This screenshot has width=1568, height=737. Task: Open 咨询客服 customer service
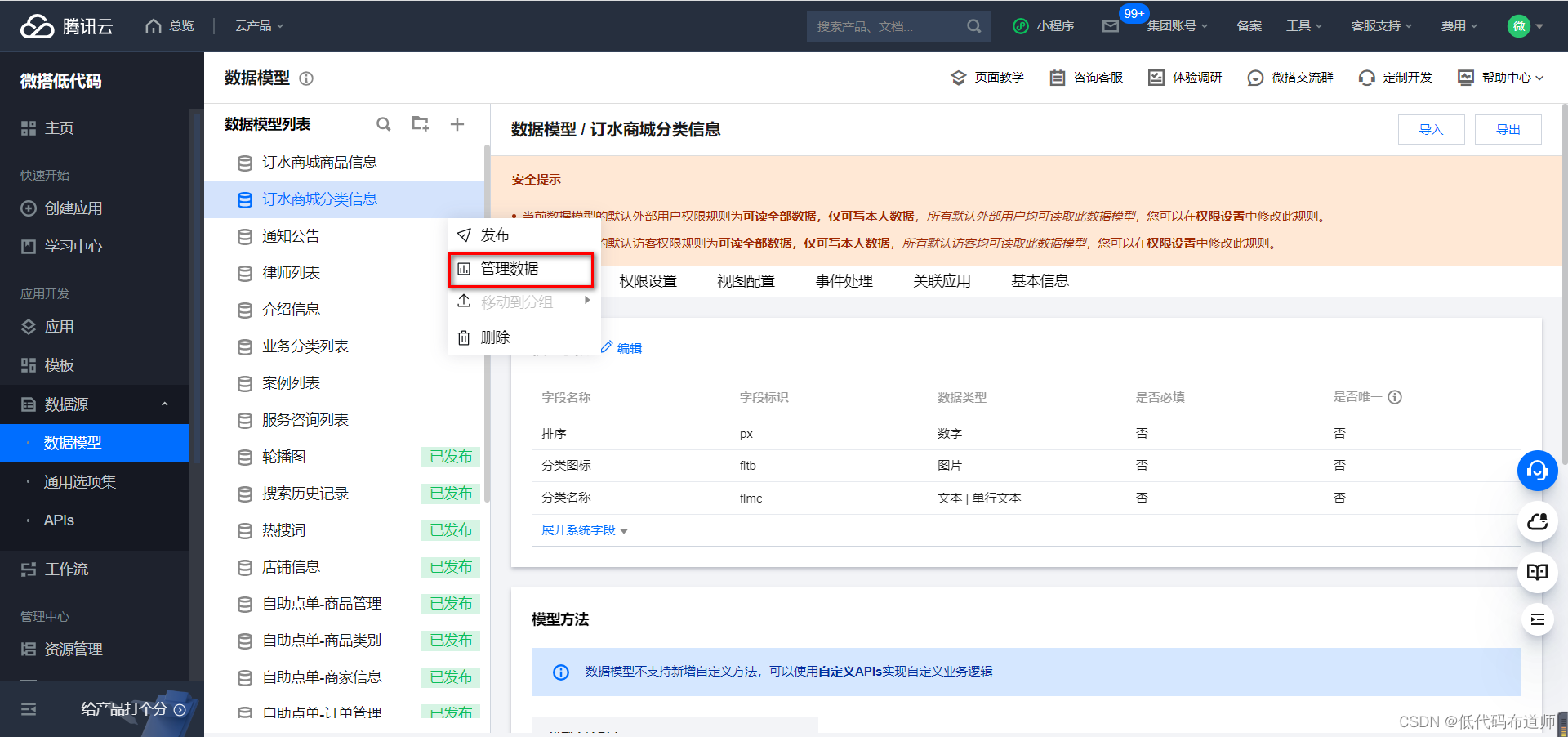1086,78
